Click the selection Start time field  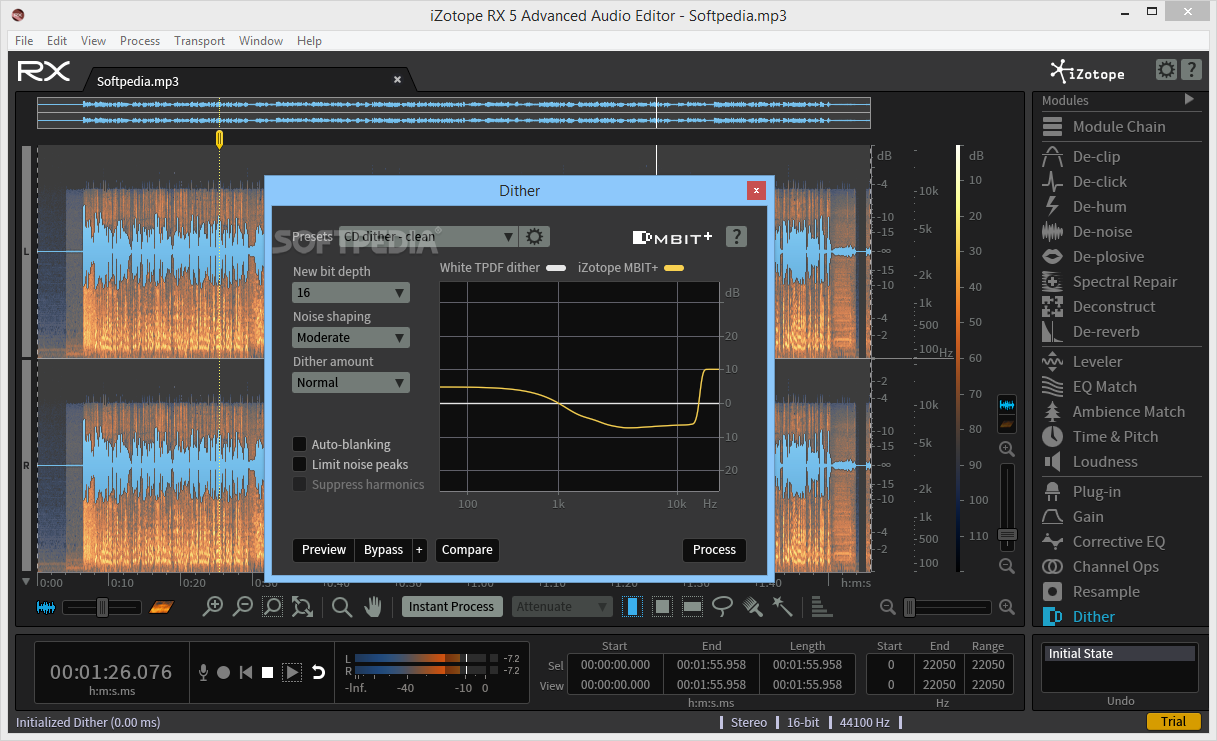click(615, 665)
